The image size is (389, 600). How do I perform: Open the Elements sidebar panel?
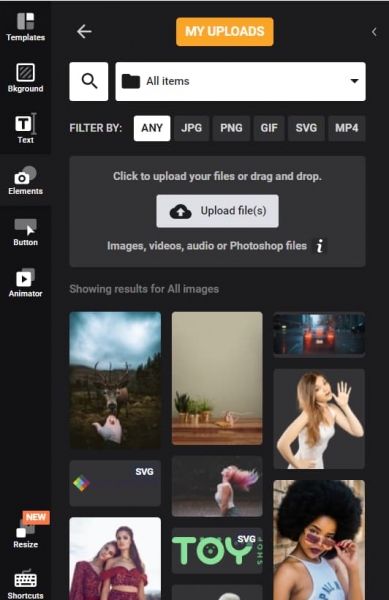pos(25,180)
